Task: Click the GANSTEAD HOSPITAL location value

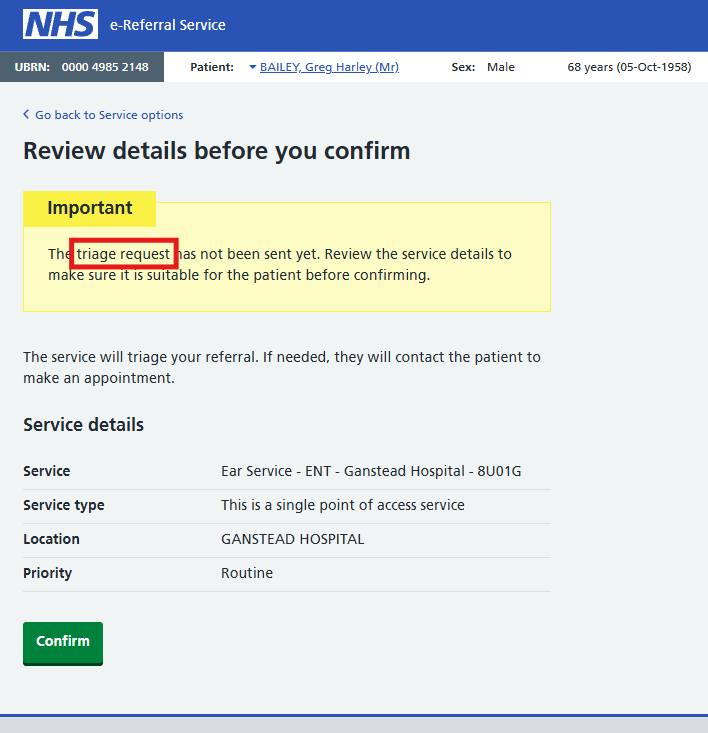Action: point(293,539)
